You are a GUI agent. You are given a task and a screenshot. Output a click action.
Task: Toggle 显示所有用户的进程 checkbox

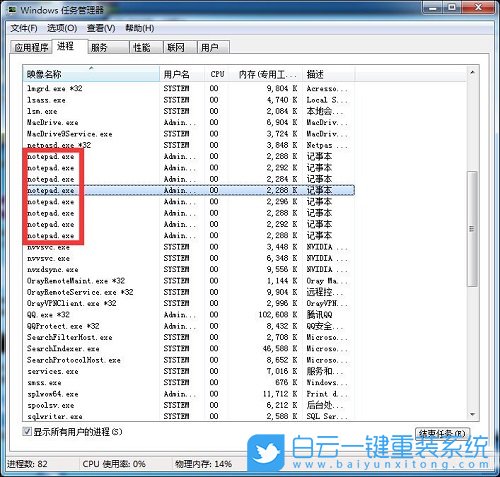click(27, 432)
